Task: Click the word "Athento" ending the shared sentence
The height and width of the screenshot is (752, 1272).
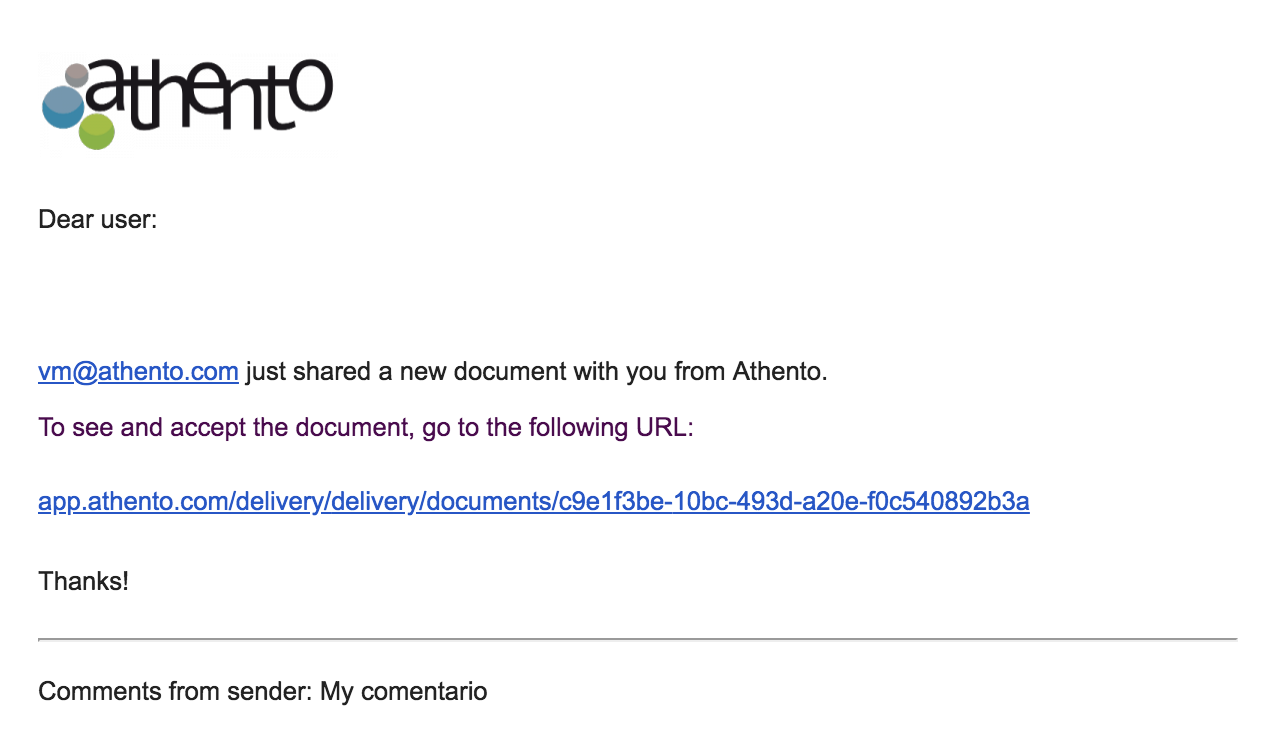Action: coord(778,372)
